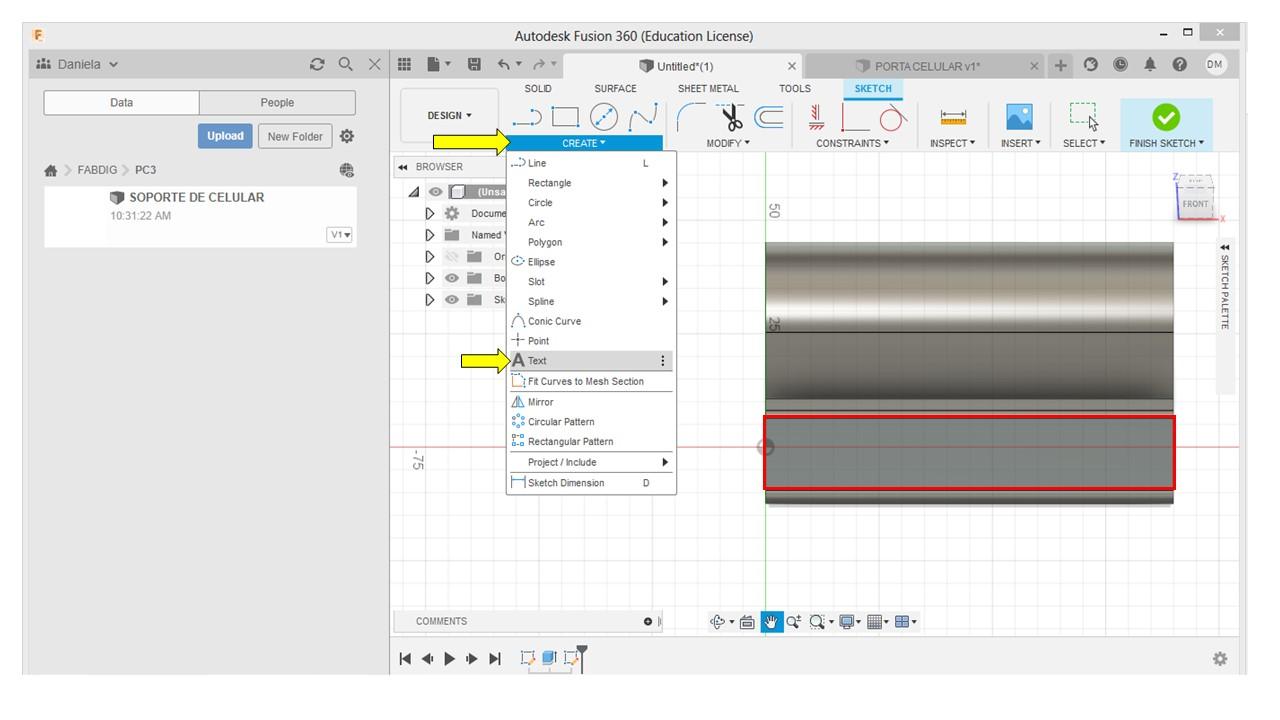Screen dimensions: 1280x720
Task: Click the Insert Image icon
Action: [1020, 117]
